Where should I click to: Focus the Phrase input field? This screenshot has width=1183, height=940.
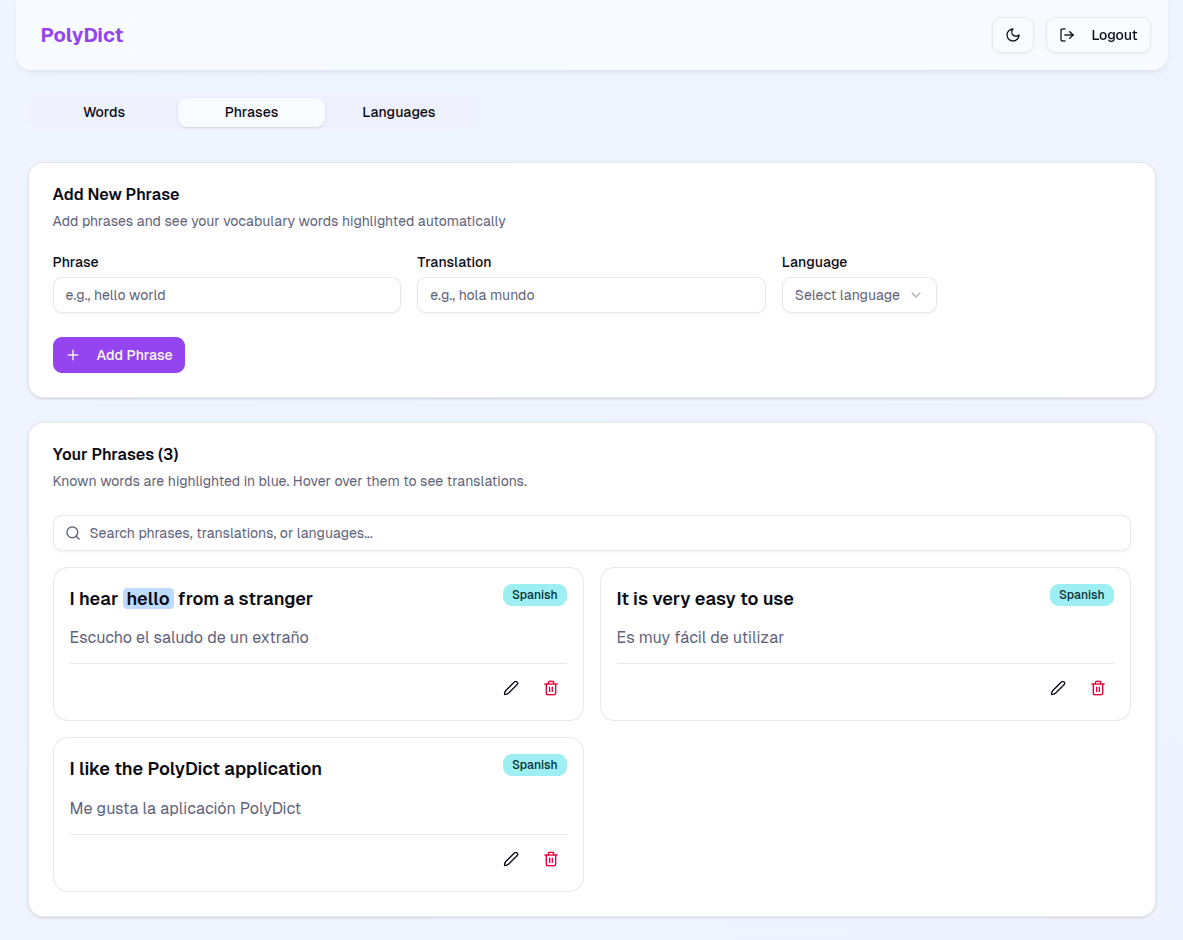click(x=226, y=295)
